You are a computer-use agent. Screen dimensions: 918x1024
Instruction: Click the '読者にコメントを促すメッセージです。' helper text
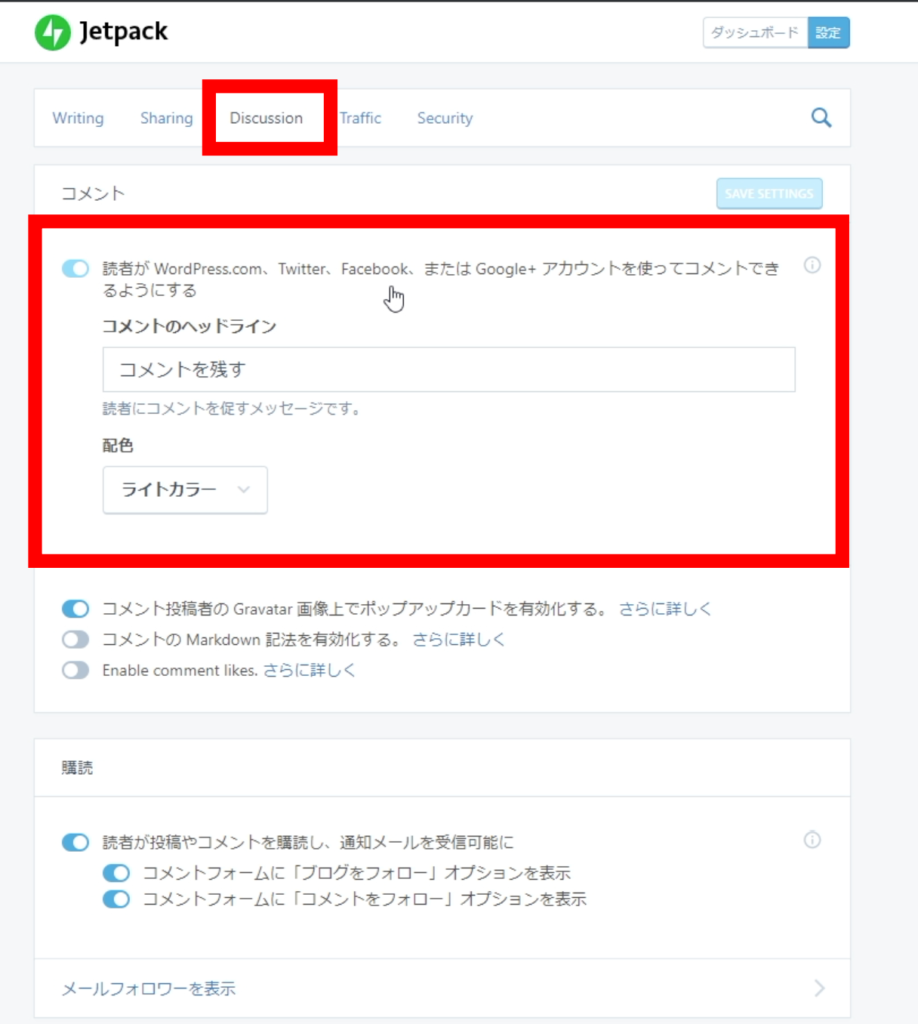231,409
